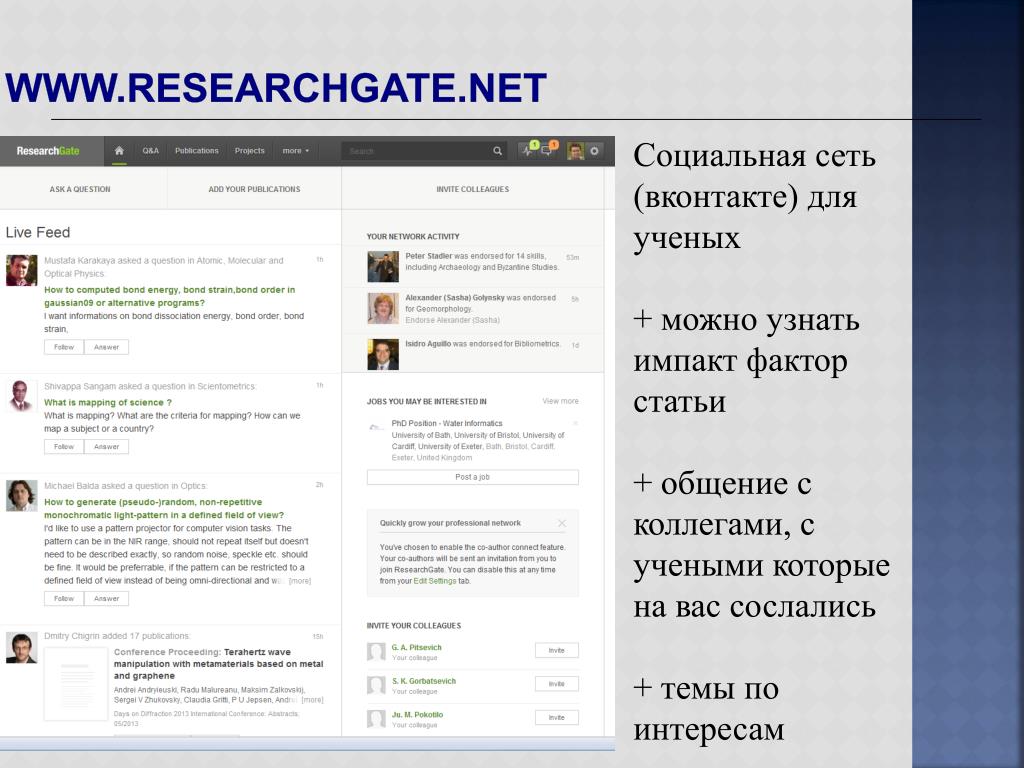Open Shivappa Sangam's name in feed

80,386
